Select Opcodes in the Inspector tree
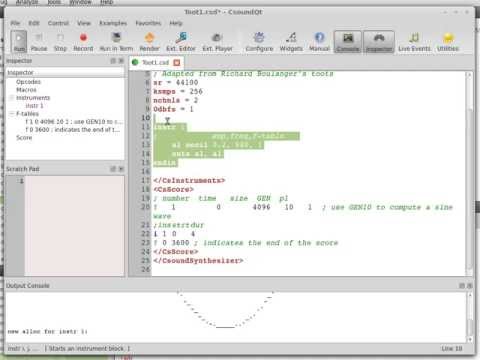This screenshot has height=360, width=480. pos(28,82)
